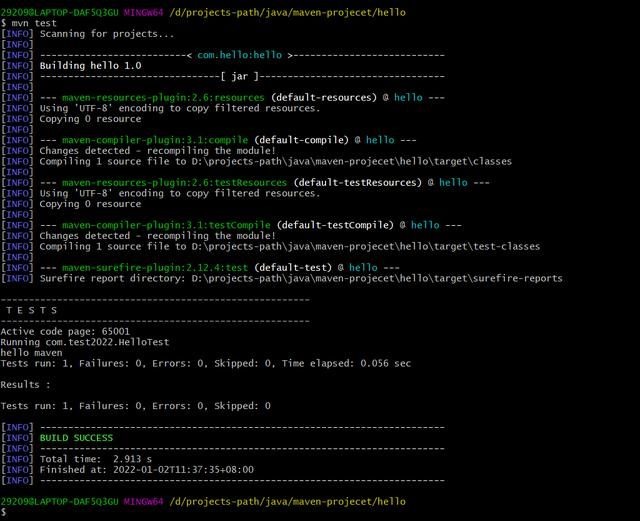Screen dimensions: 640x521
Task: Click the empty prompt at the bottom
Action: pos(4,512)
